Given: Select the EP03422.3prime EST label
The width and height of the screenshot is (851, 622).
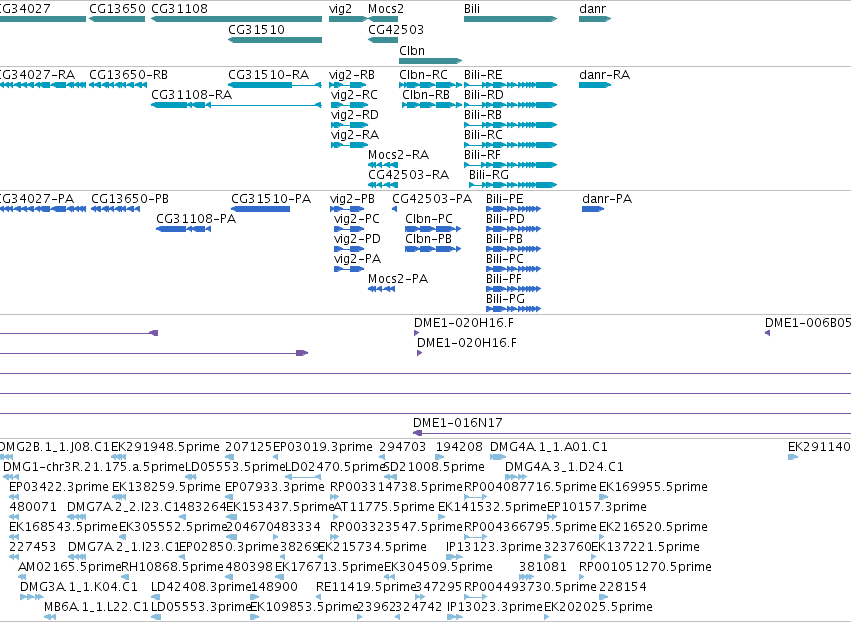Looking at the screenshot, I should coord(59,487).
